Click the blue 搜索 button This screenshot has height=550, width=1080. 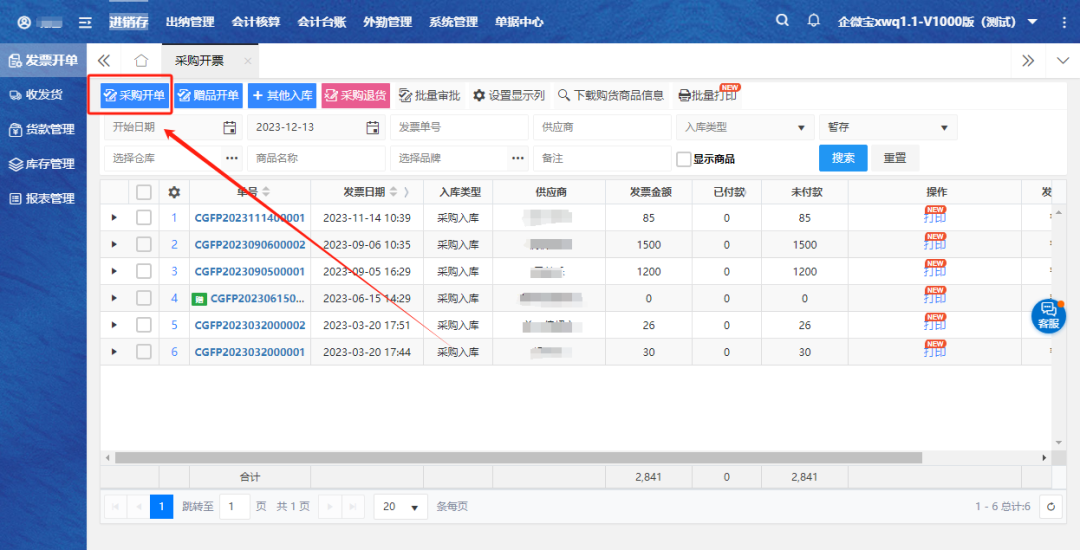(x=843, y=158)
